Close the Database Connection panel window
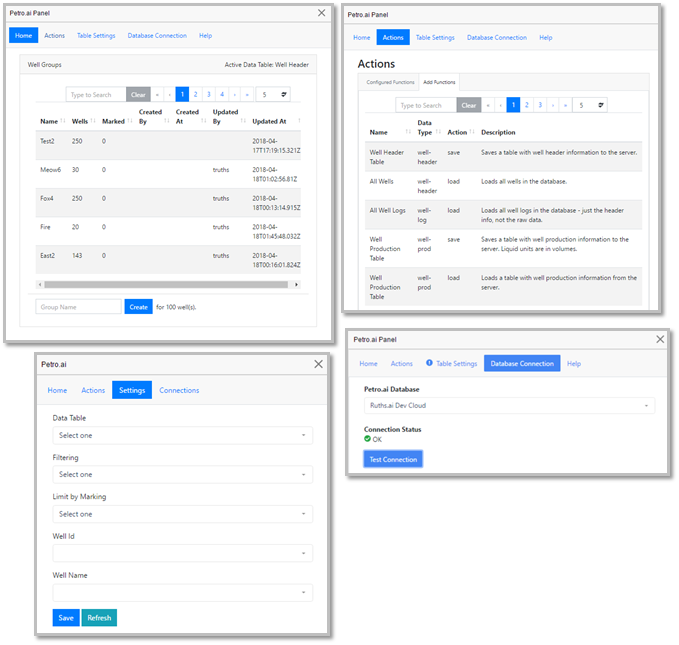Screen dimensions: 679x645 click(660, 339)
